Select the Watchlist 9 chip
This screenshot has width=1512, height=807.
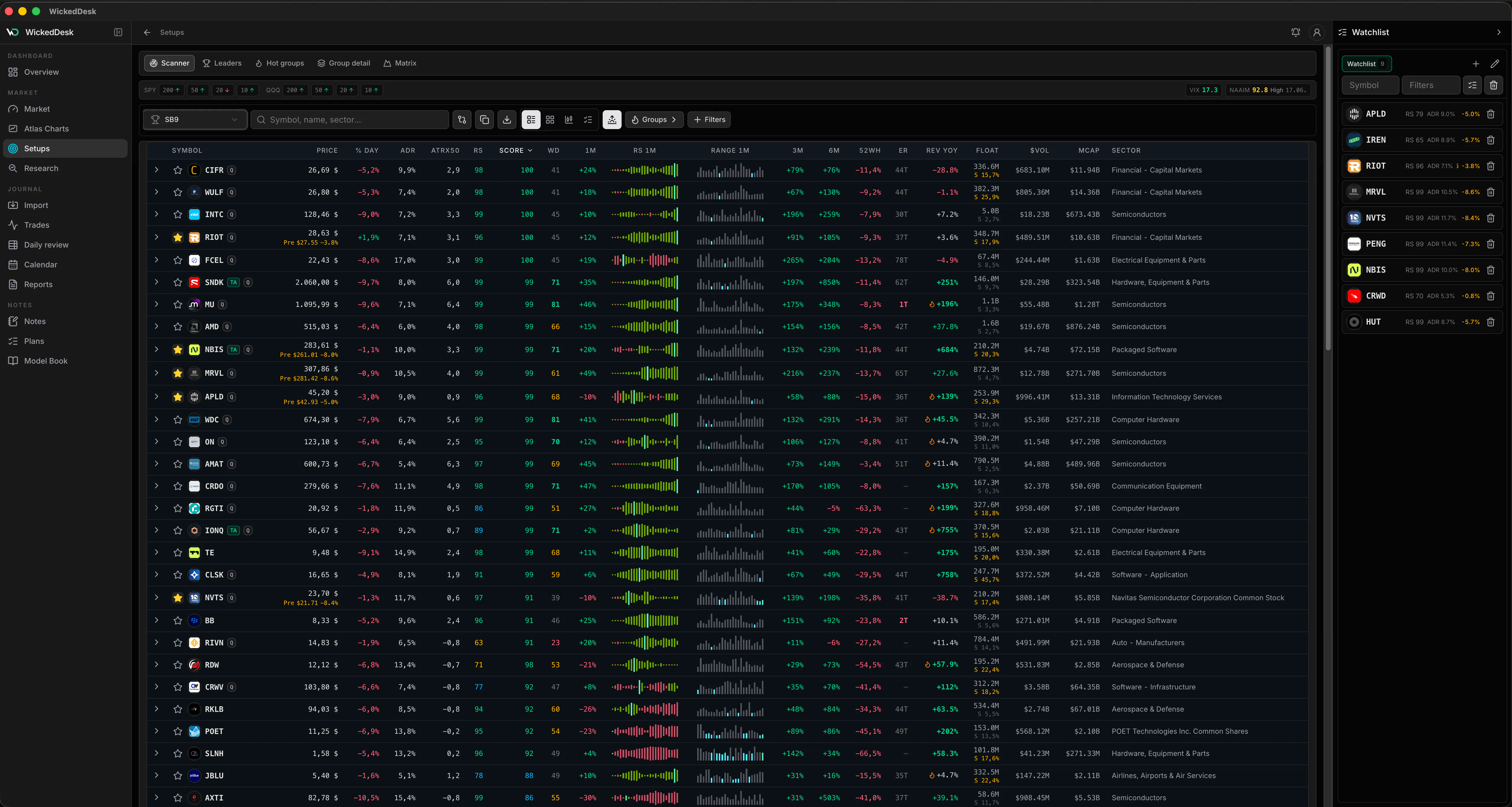tap(1366, 64)
